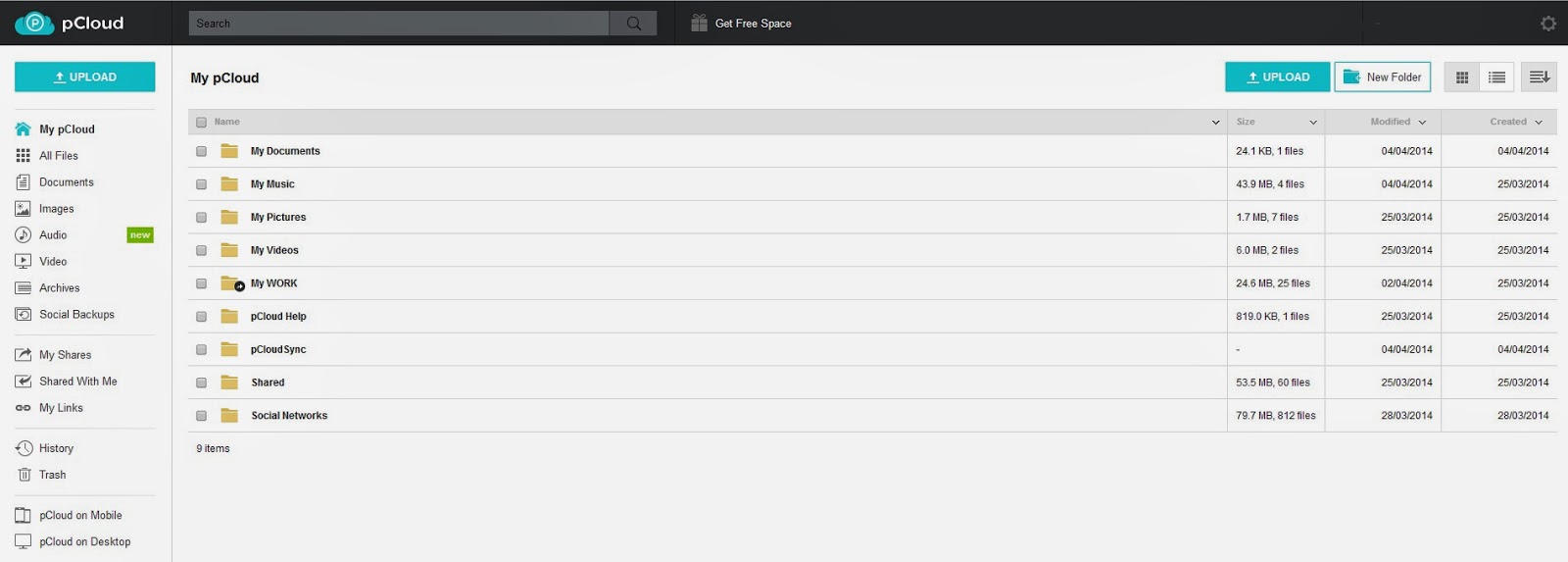The image size is (1568, 562).
Task: Click the My Music folder icon
Action: (229, 184)
